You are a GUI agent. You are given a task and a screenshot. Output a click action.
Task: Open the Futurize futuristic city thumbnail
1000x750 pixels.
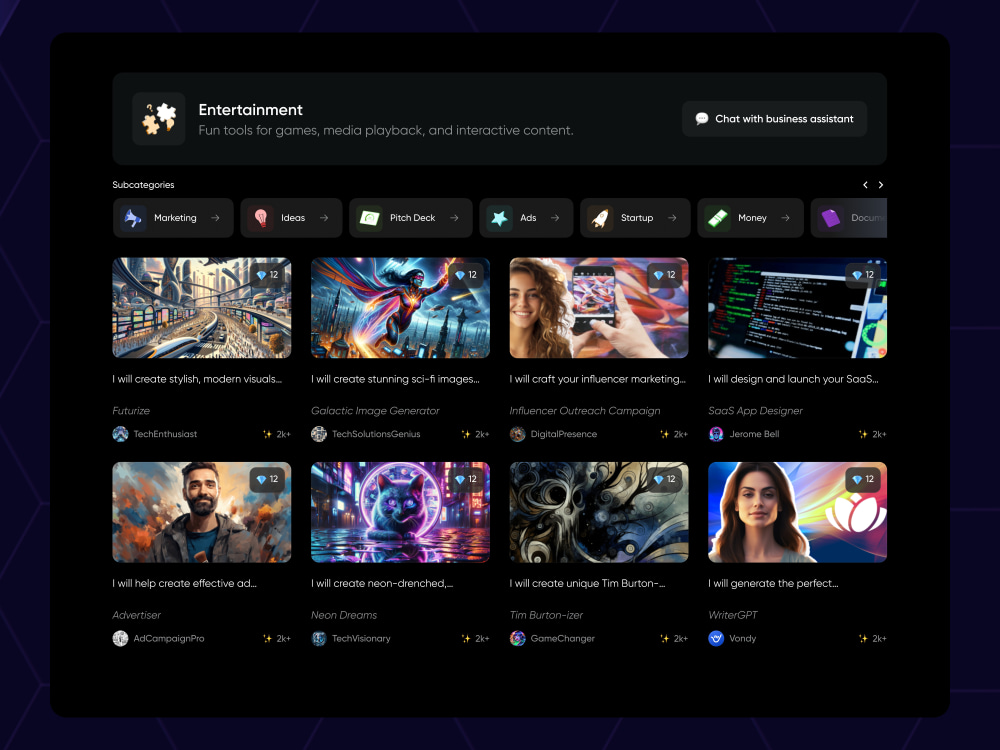[x=202, y=308]
